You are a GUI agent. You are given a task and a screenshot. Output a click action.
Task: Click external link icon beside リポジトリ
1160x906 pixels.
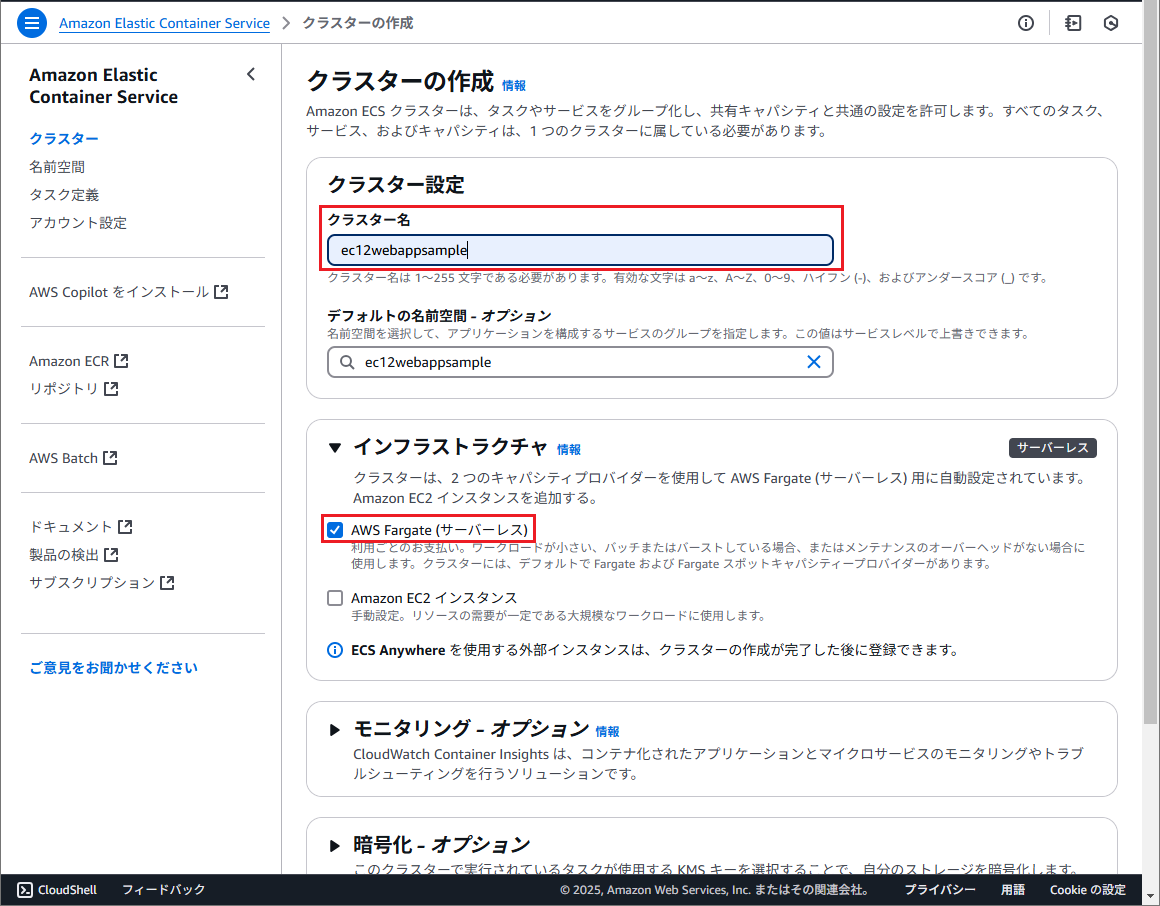pyautogui.click(x=111, y=388)
